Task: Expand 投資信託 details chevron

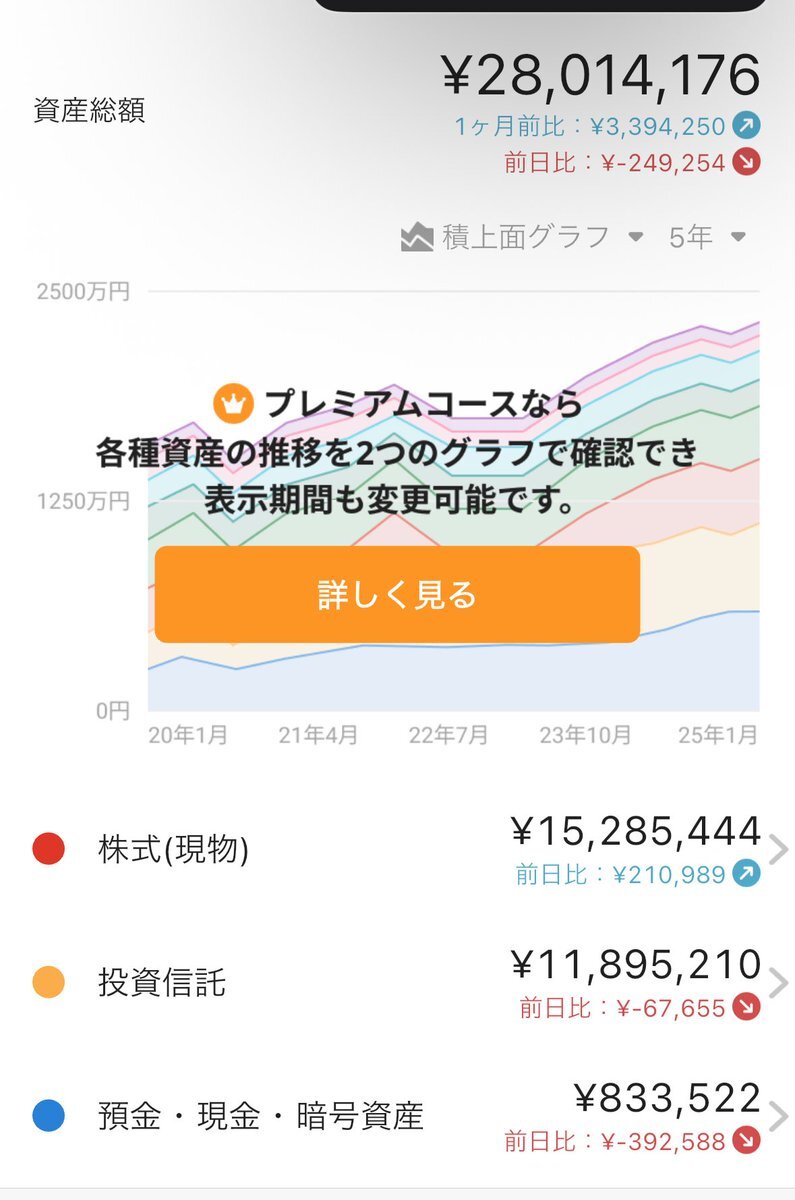Action: pos(779,983)
